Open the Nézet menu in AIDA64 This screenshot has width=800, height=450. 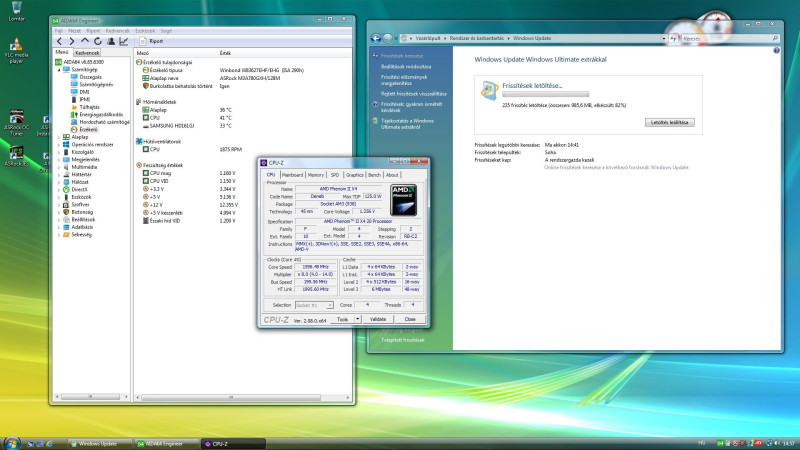(73, 30)
